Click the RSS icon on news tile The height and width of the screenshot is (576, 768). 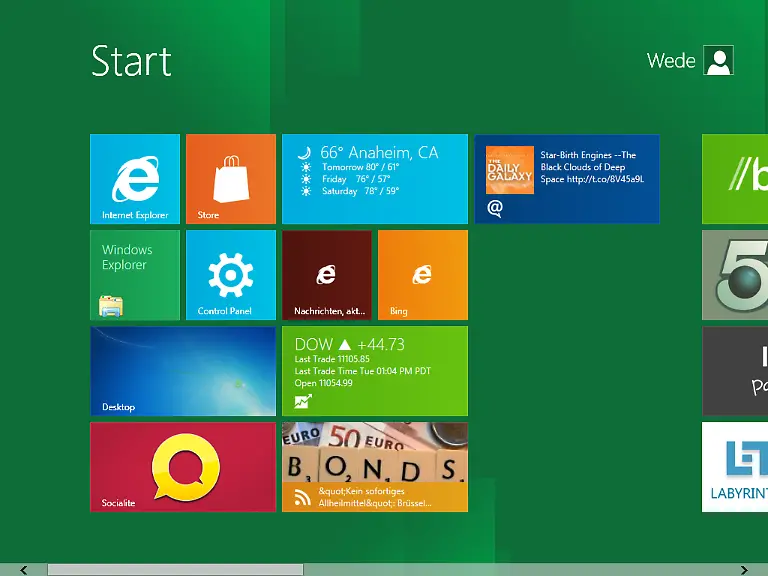click(303, 498)
